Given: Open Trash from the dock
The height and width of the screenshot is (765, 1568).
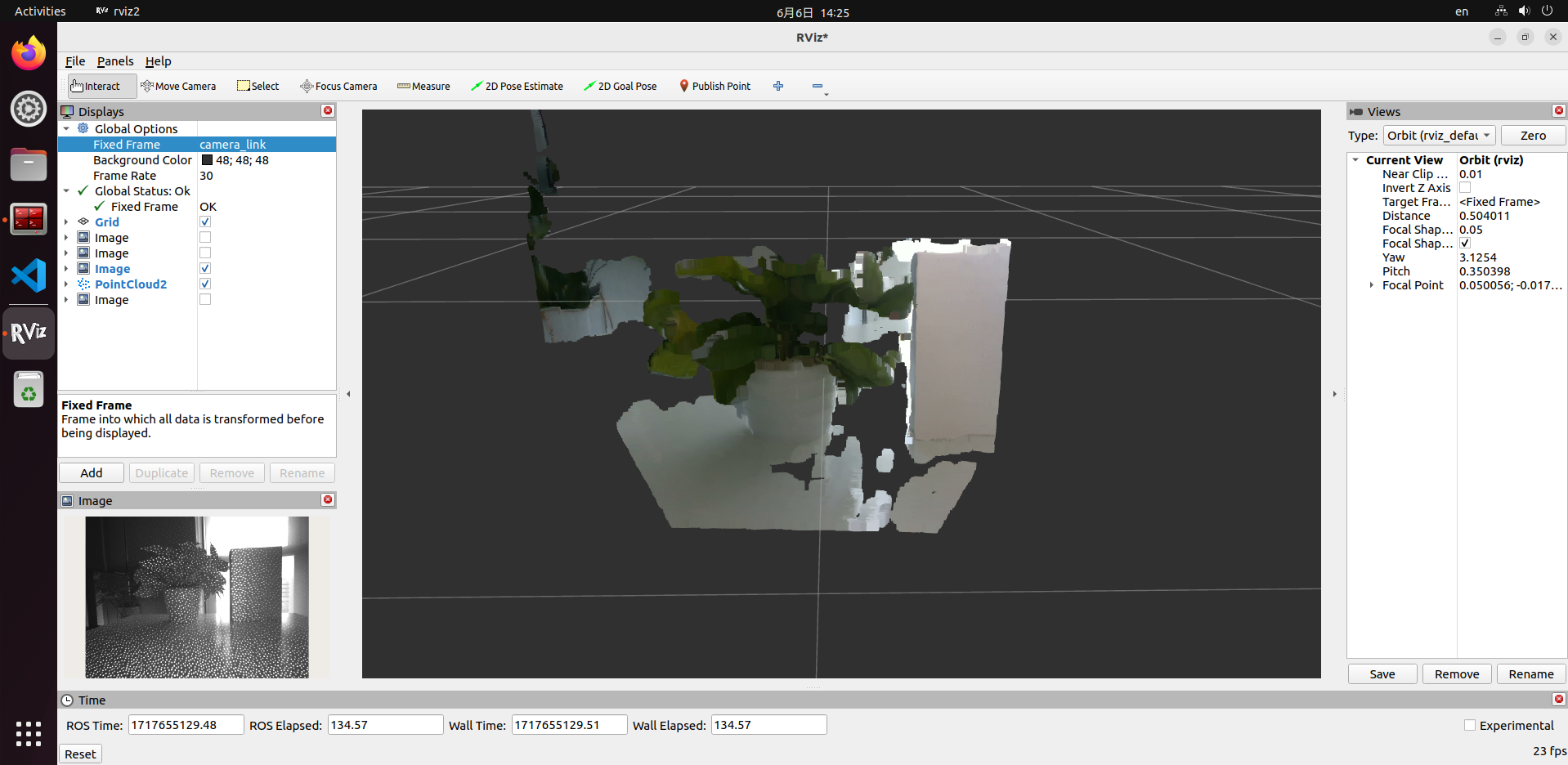Looking at the screenshot, I should coord(29,389).
